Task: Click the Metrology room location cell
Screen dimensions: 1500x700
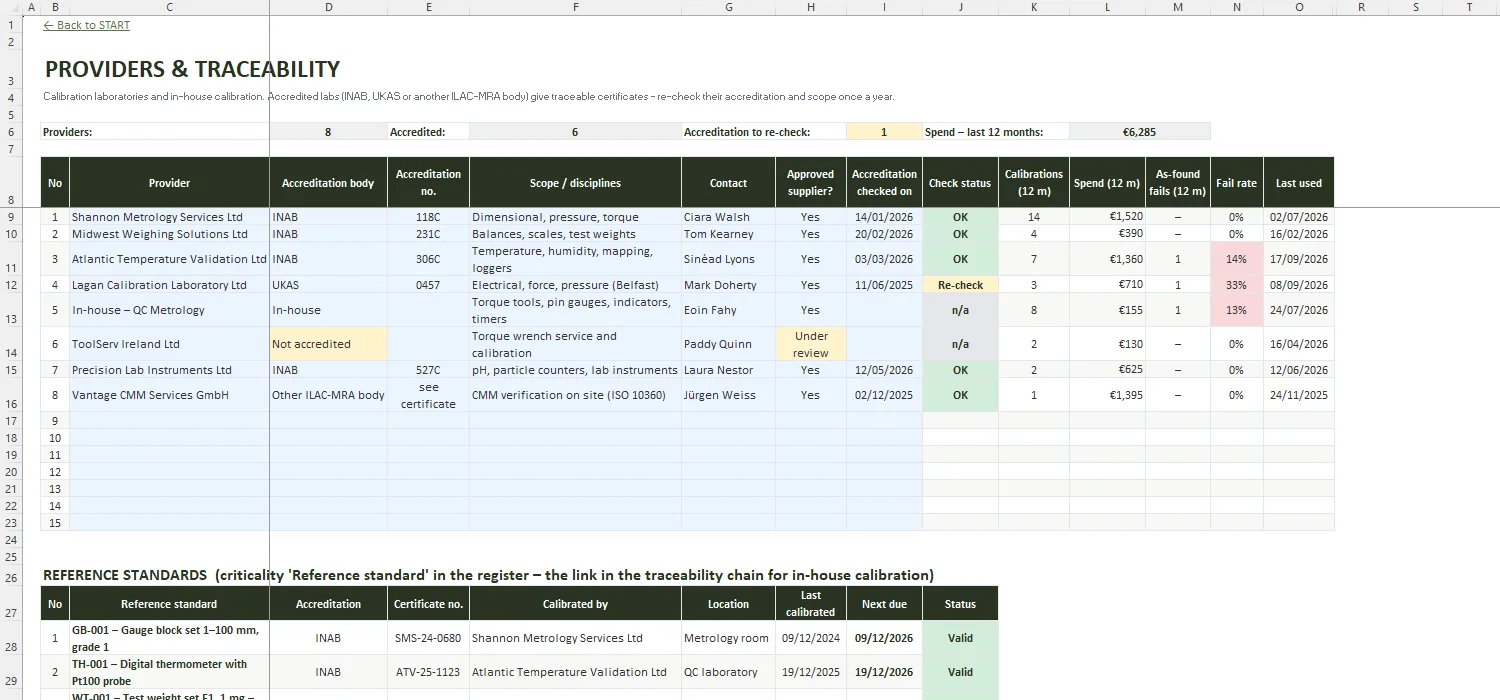Action: (728, 638)
